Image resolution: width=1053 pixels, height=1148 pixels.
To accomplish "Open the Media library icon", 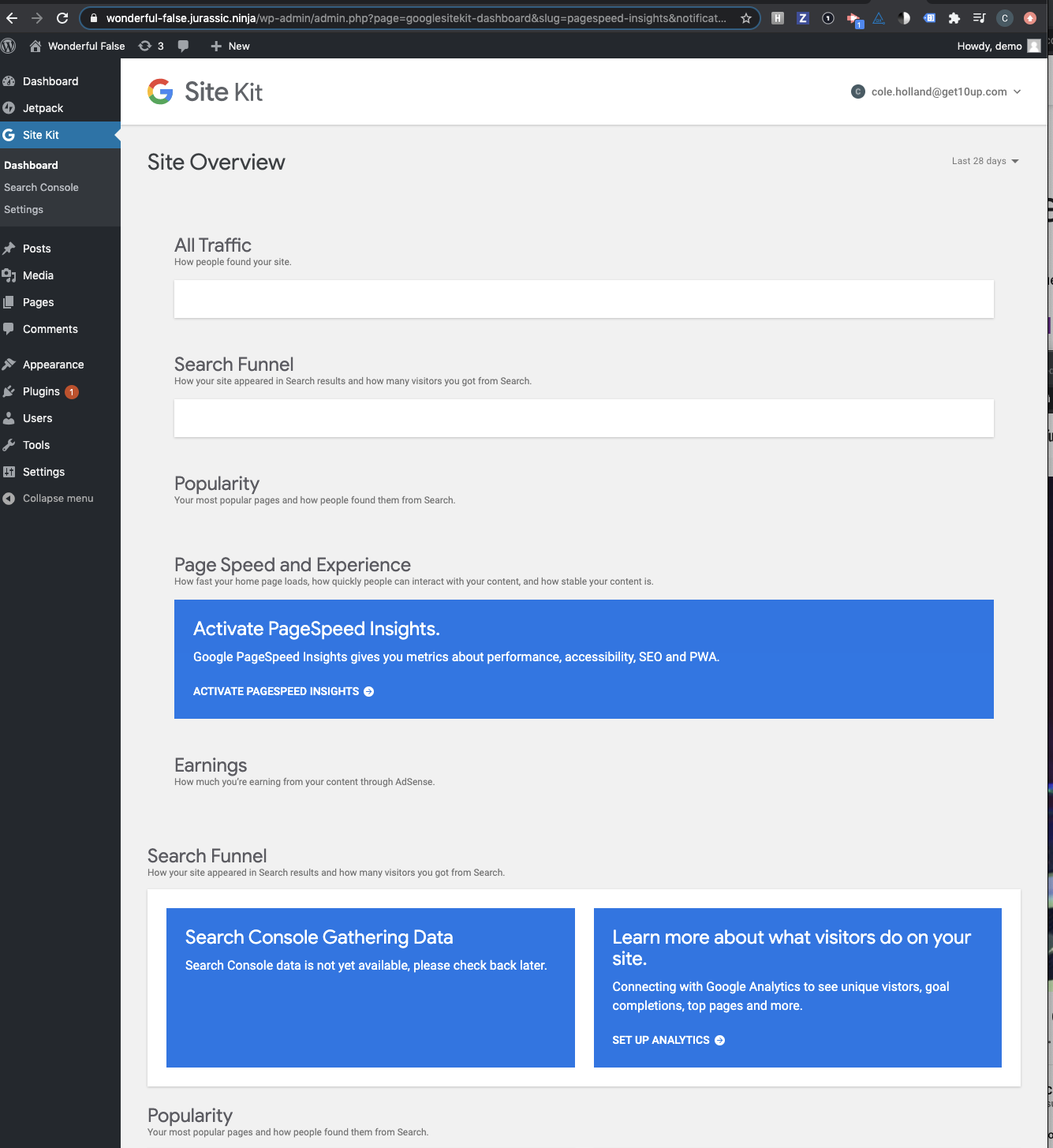I will click(x=9, y=275).
